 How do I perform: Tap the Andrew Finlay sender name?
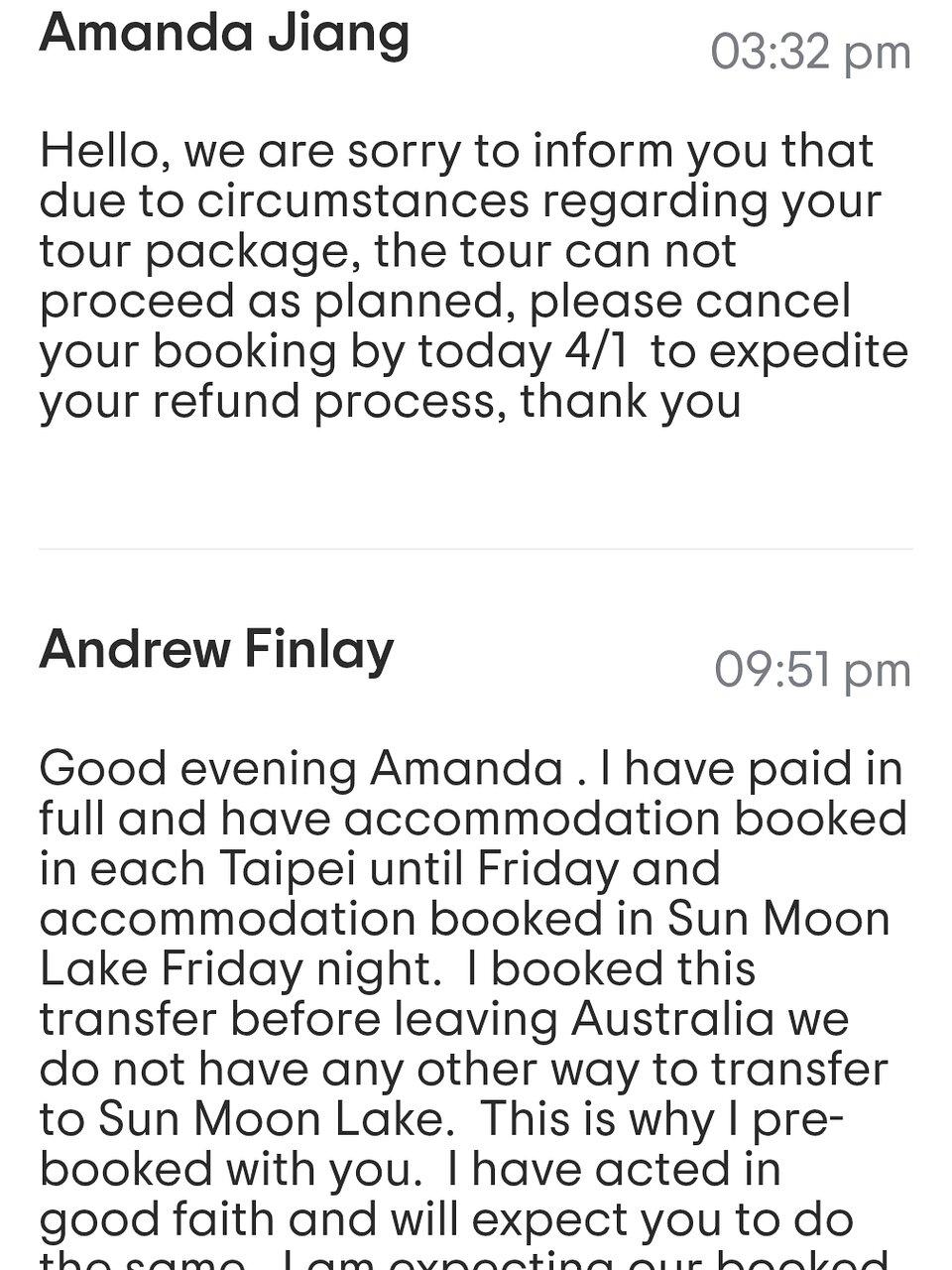(216, 650)
